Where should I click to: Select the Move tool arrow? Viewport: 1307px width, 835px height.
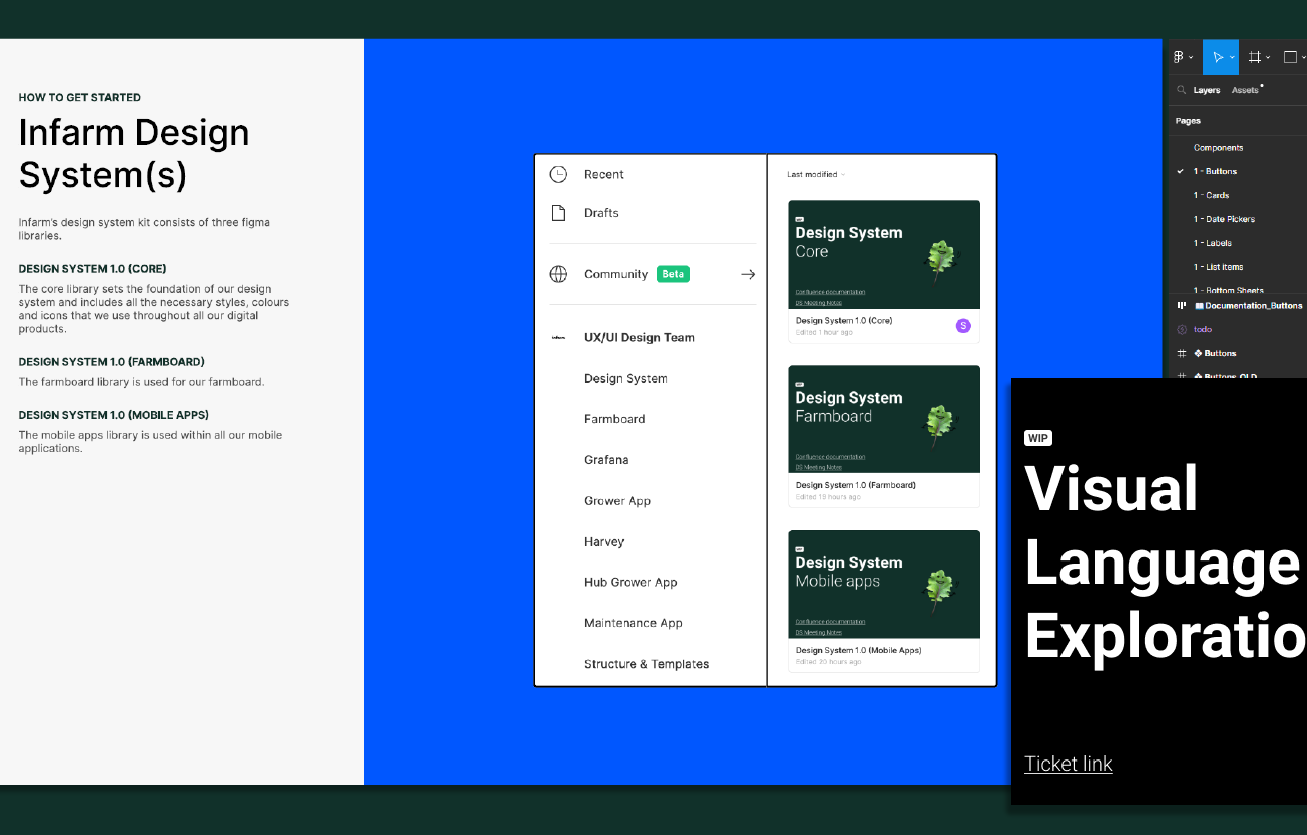[1218, 57]
